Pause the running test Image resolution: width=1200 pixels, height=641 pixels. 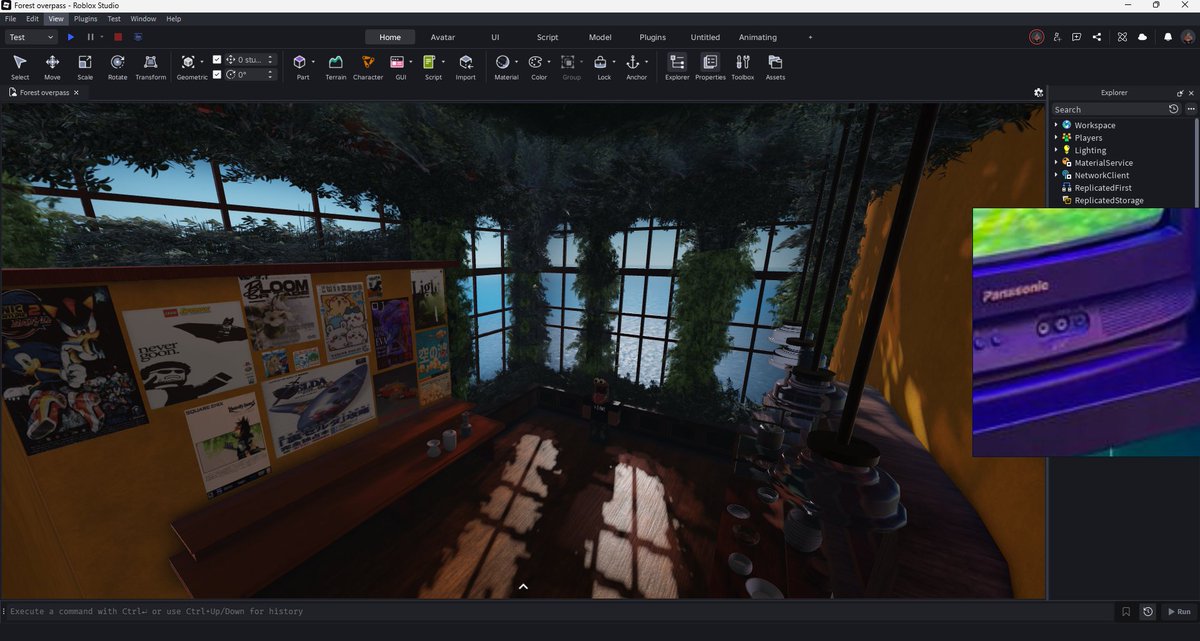(90, 37)
